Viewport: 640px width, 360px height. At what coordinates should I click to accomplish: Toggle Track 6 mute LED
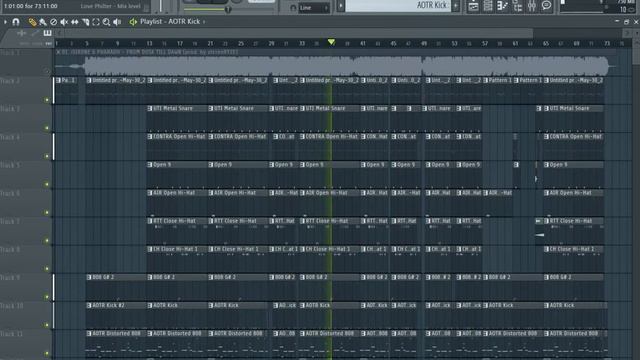[x=47, y=212]
